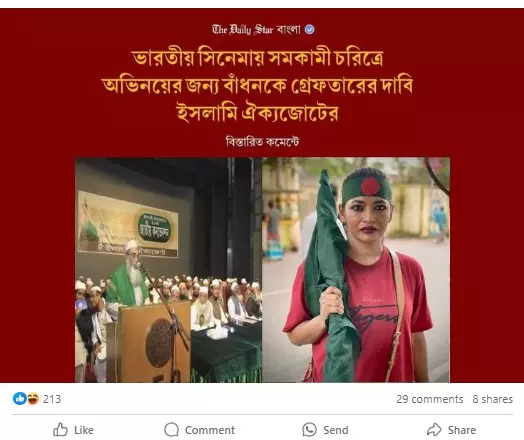The width and height of the screenshot is (524, 440).
Task: Click the Send button label
Action: tap(336, 430)
